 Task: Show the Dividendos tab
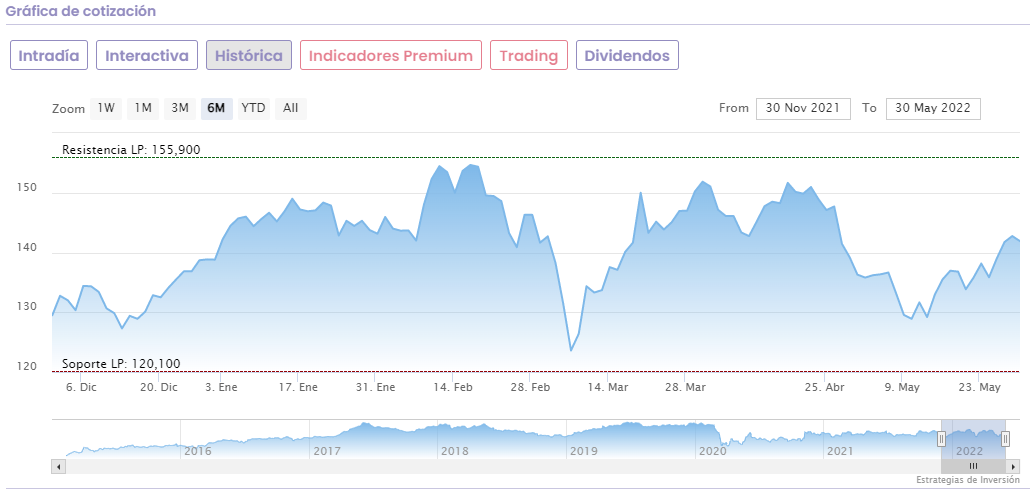pos(627,55)
